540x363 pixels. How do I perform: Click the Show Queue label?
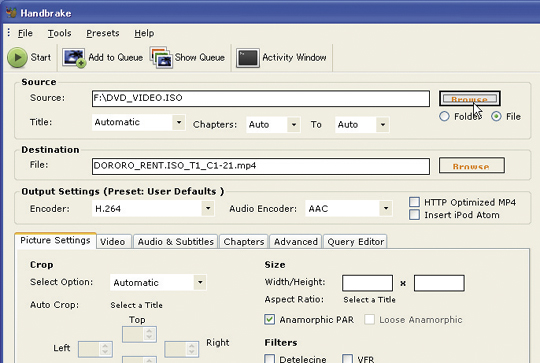pyautogui.click(x=200, y=57)
